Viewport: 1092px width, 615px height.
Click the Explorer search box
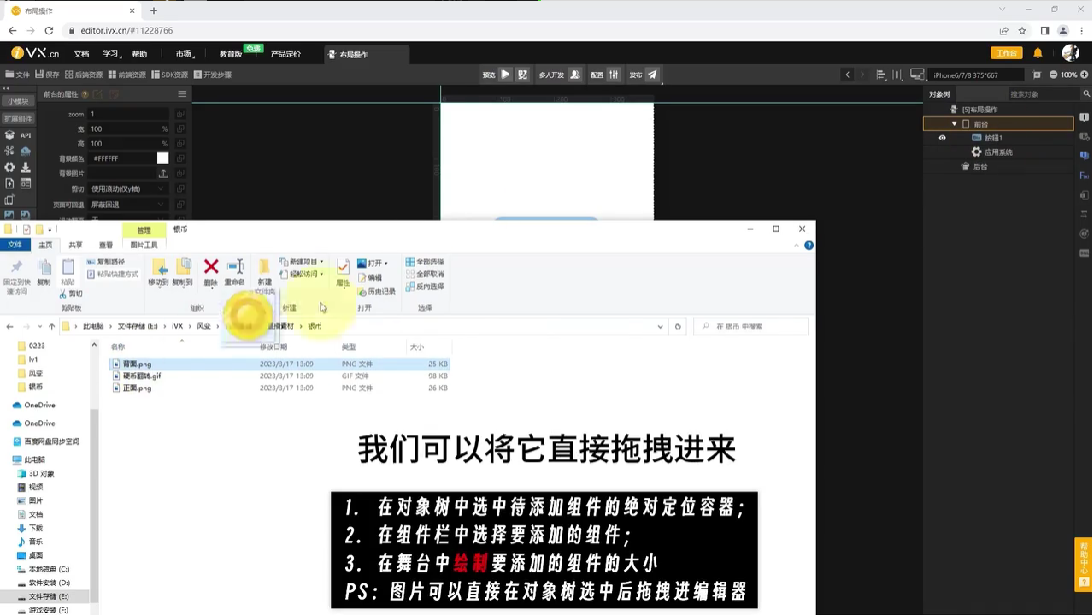(x=752, y=327)
